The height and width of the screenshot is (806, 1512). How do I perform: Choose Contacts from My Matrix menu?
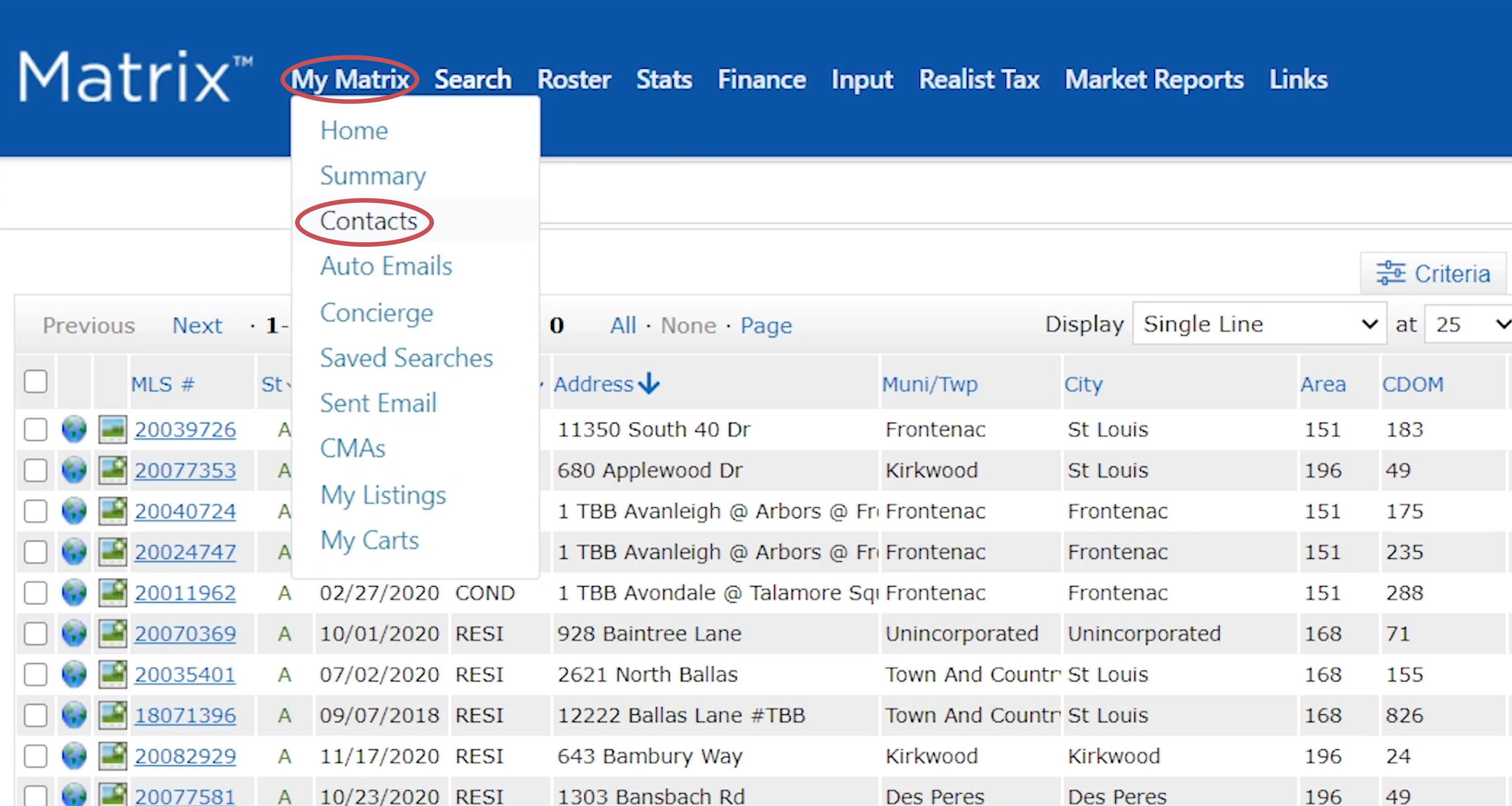pos(368,221)
